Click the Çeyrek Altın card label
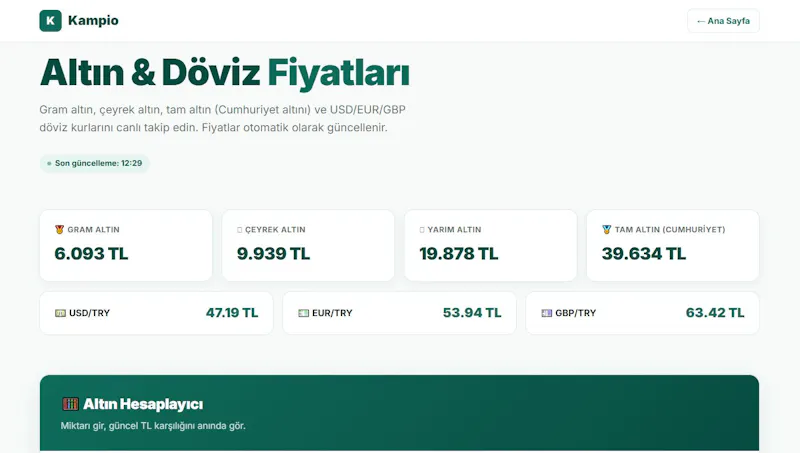 point(275,230)
